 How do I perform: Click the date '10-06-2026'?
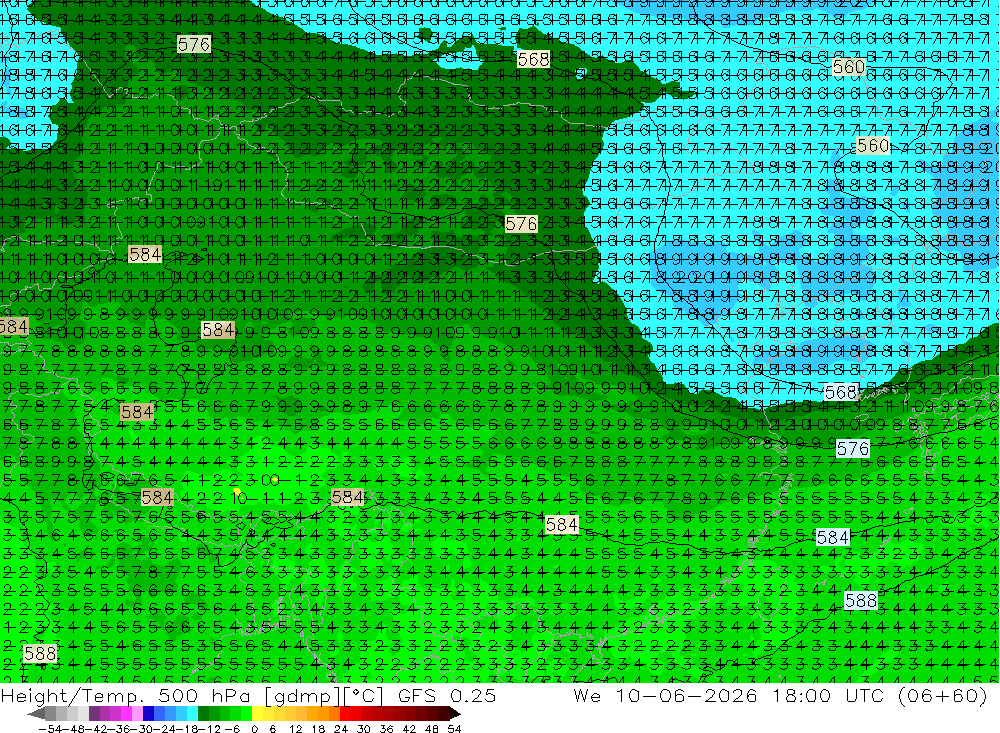click(687, 695)
